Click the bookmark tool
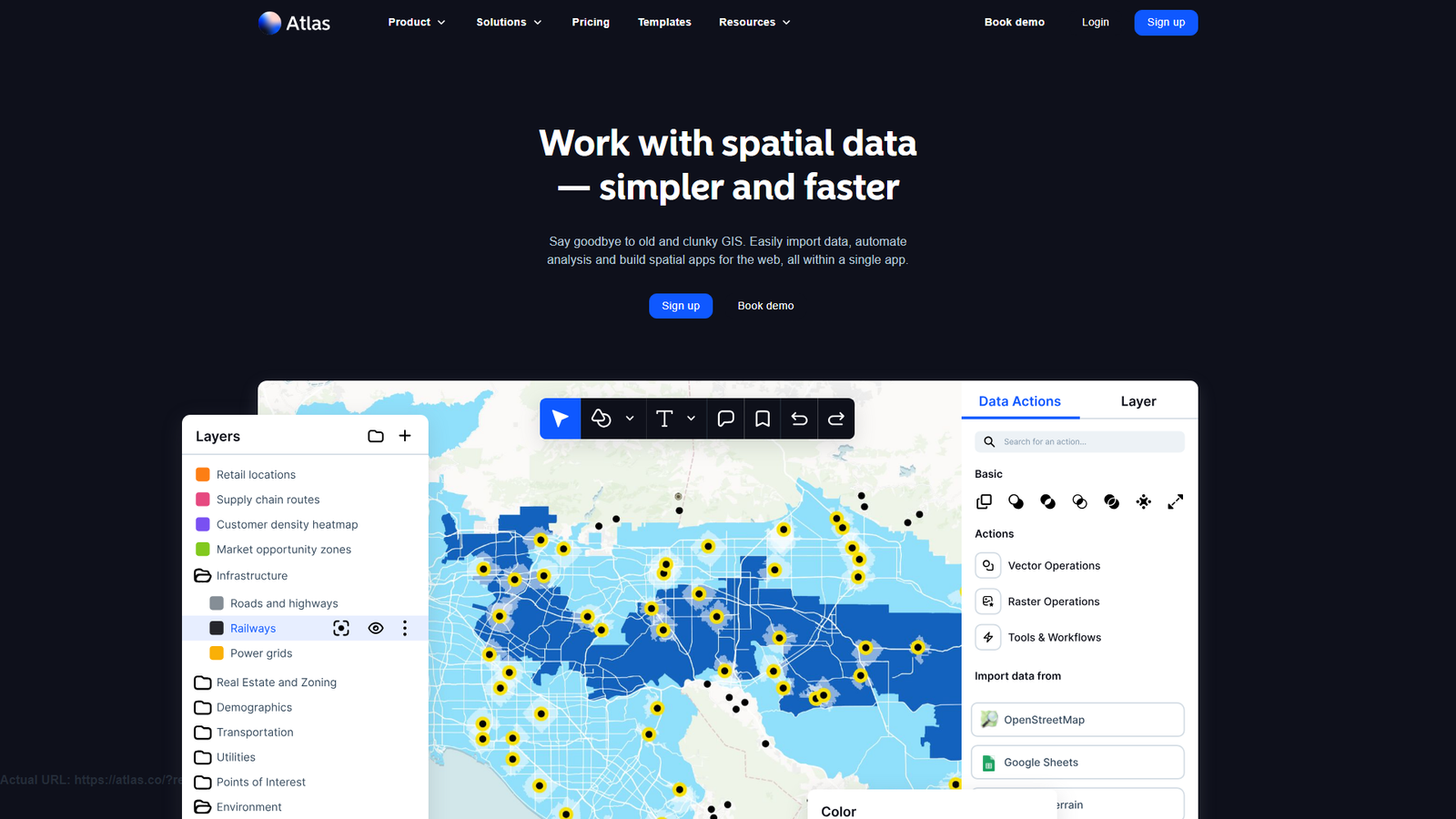This screenshot has height=819, width=1456. pos(762,419)
